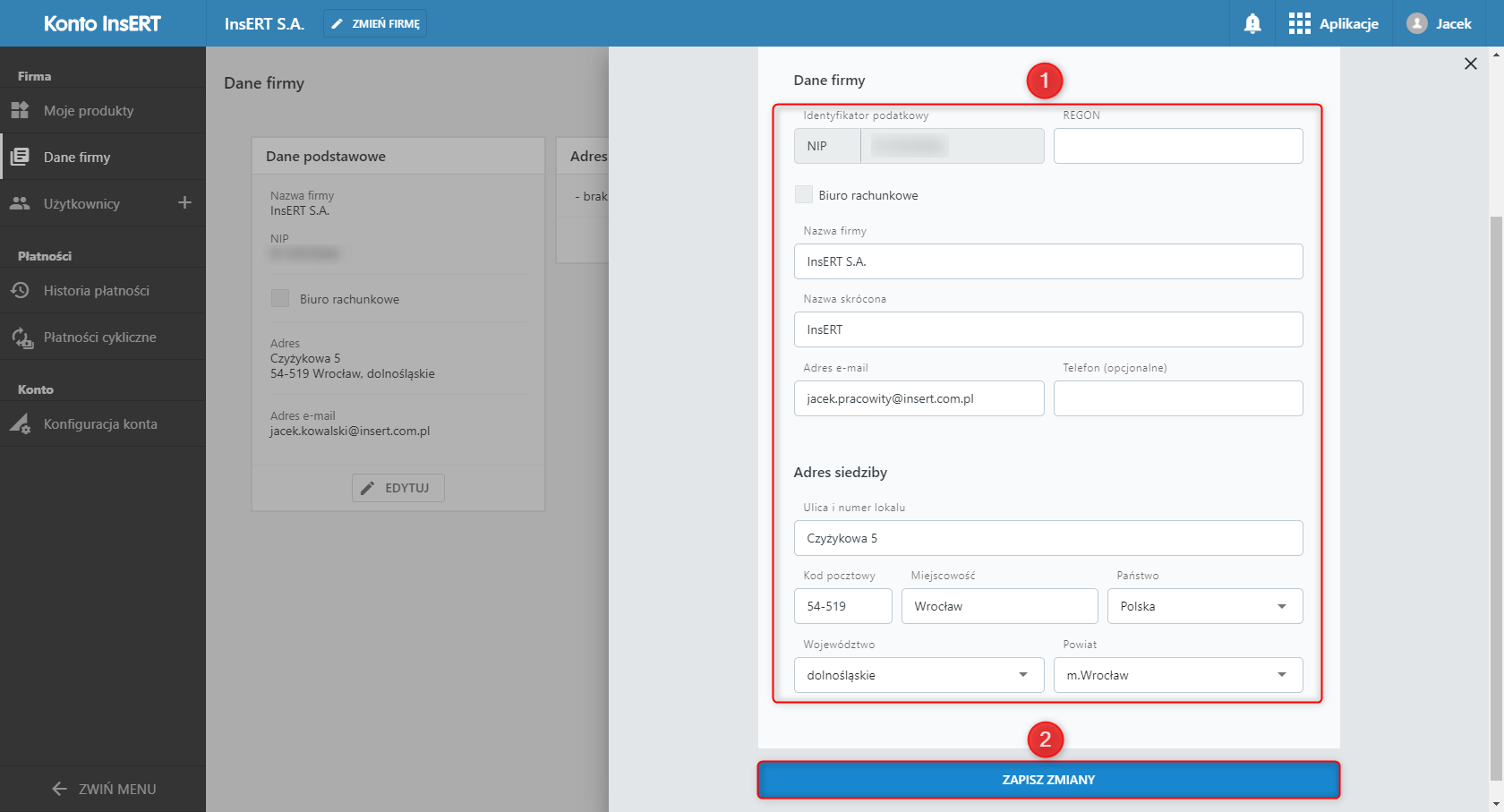This screenshot has width=1504, height=812.
Task: Click the Dane firmy sidebar icon
Action: pyautogui.click(x=20, y=157)
